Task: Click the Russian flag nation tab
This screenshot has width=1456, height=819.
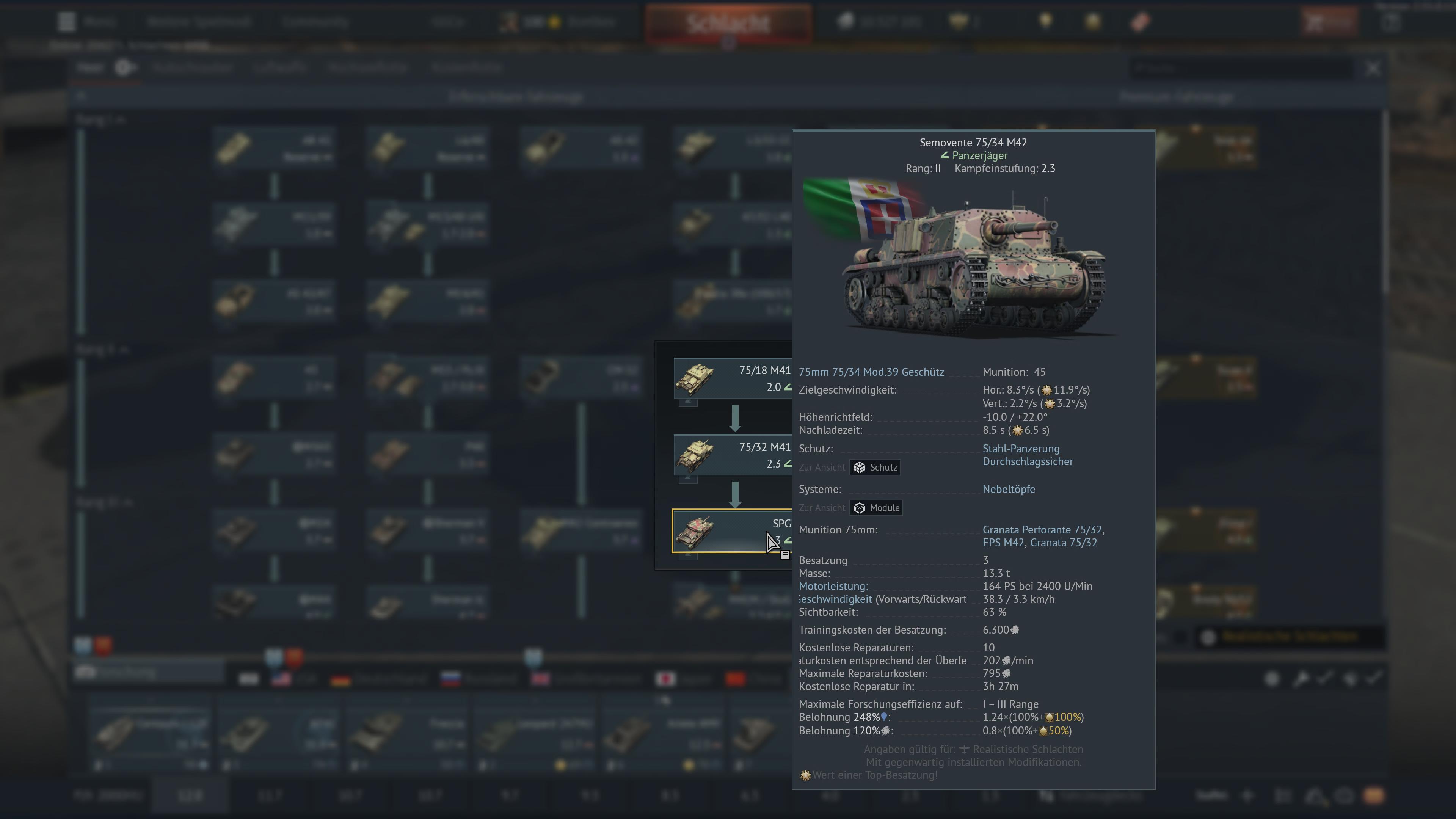Action: pos(450,679)
